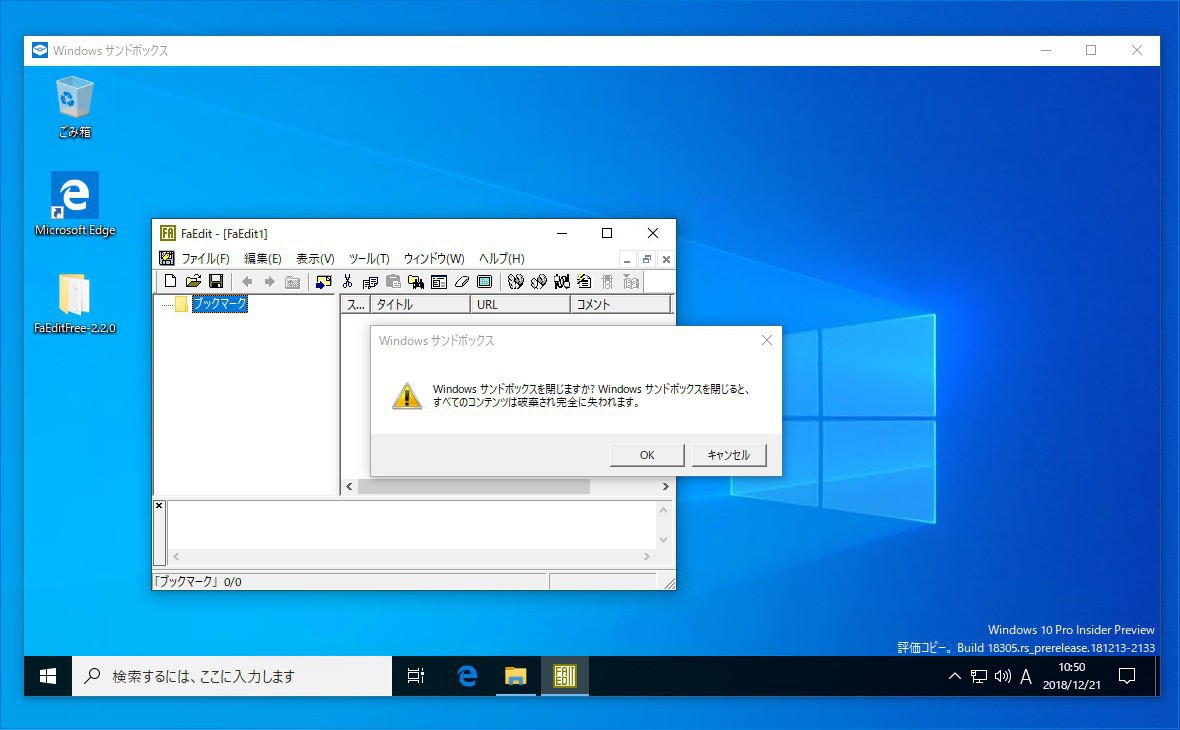Click キャンセル in the sandbox dialog
1180x730 pixels.
coord(728,455)
